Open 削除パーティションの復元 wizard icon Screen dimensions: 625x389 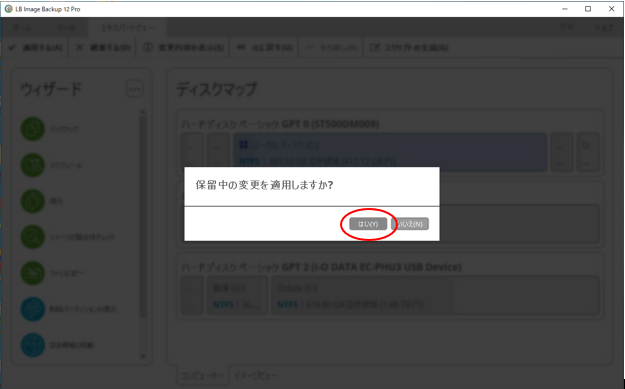[x=33, y=309]
